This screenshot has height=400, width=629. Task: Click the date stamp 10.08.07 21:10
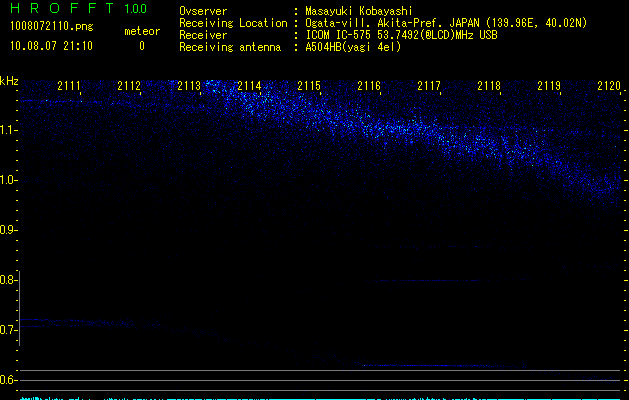(51, 46)
